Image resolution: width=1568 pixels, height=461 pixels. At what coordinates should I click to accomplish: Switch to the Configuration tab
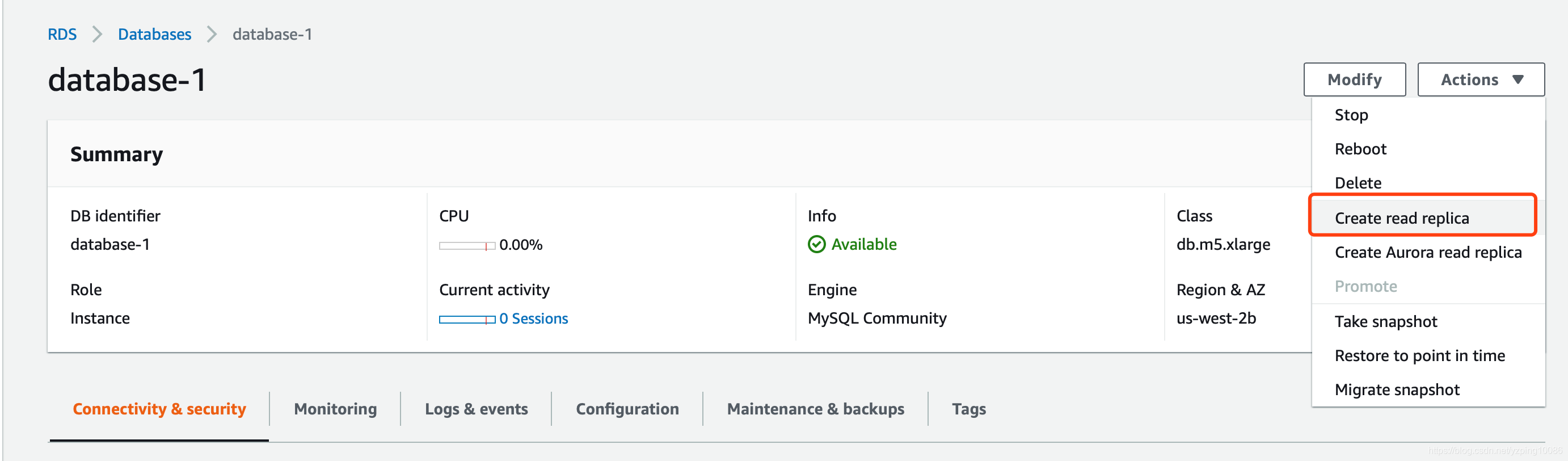point(627,409)
